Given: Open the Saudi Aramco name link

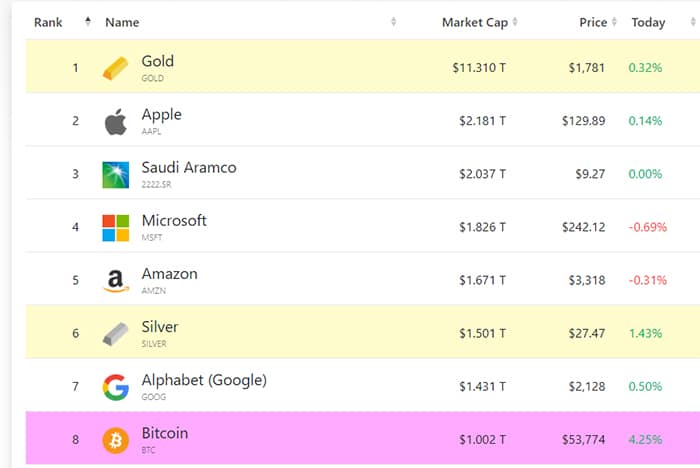Looking at the screenshot, I should coord(189,167).
